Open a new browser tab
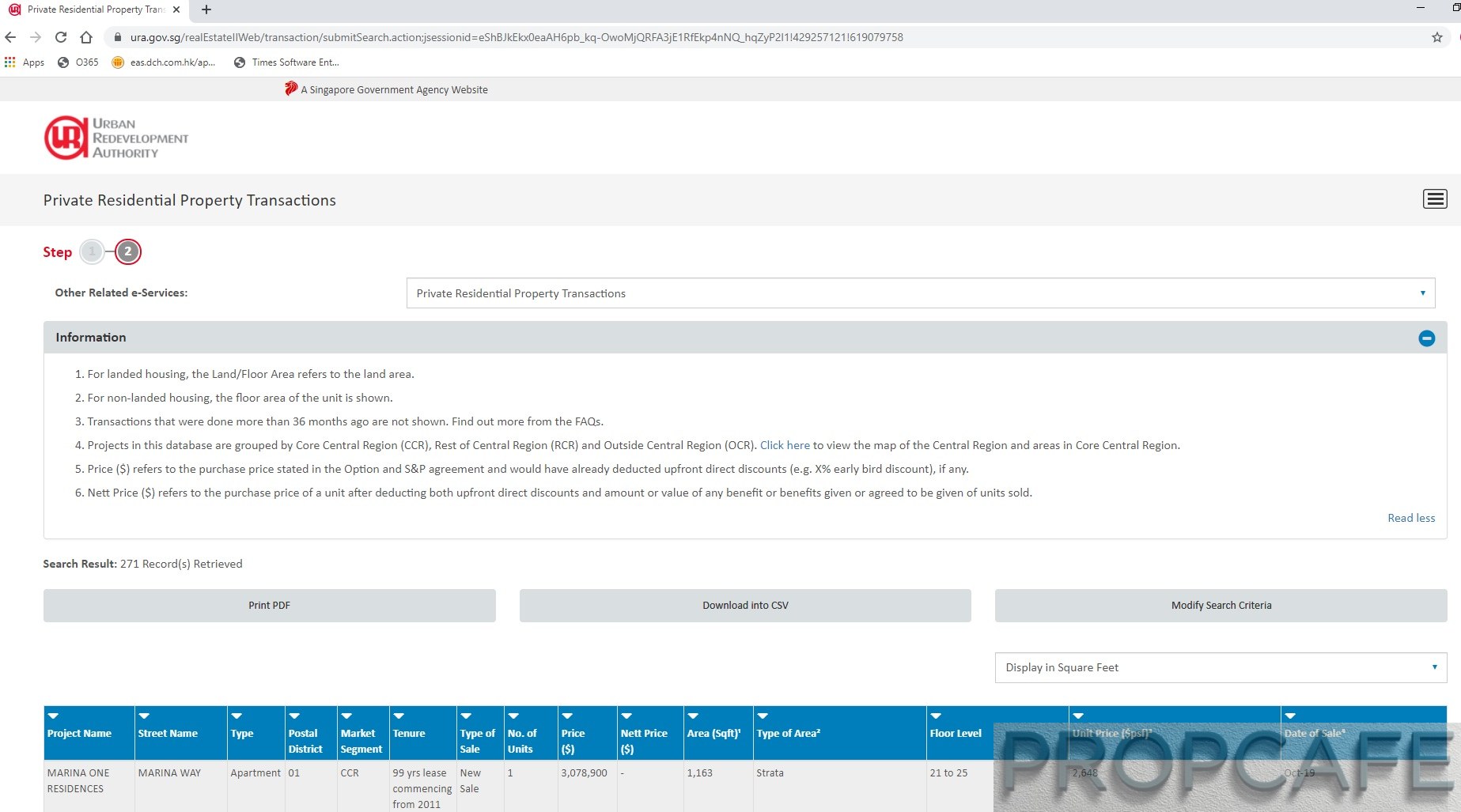The width and height of the screenshot is (1461, 812). pyautogui.click(x=206, y=9)
